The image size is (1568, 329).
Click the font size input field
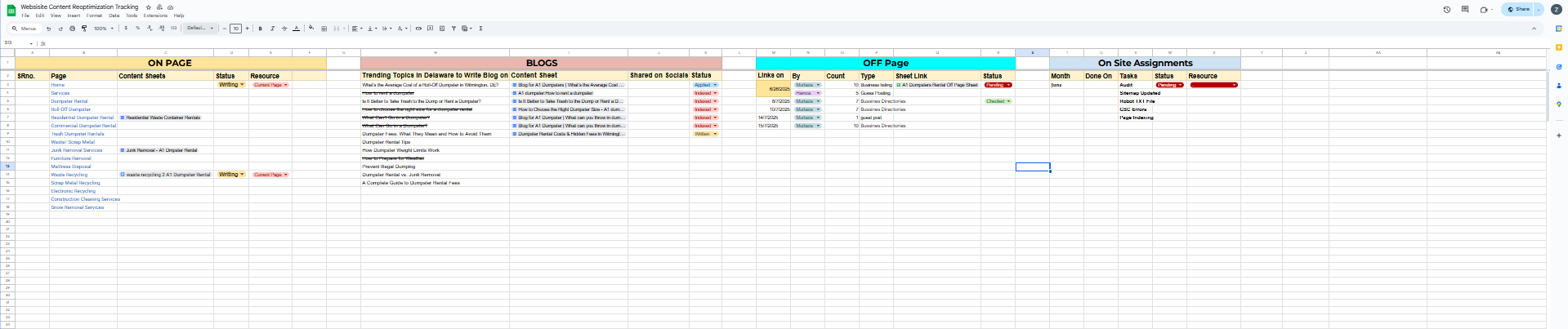235,29
